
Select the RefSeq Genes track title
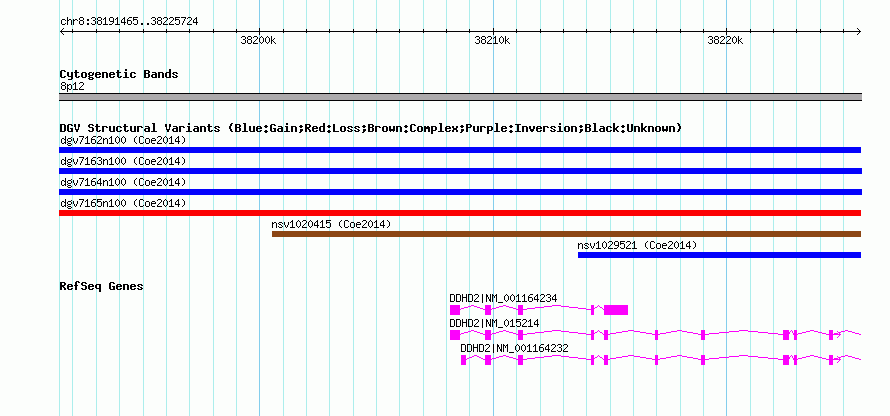click(102, 286)
